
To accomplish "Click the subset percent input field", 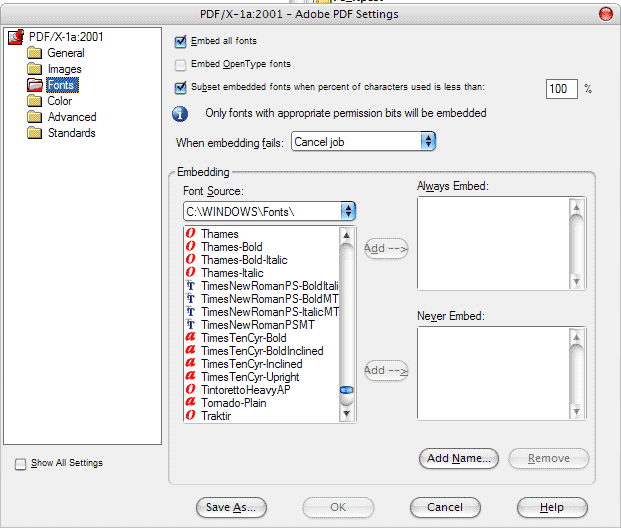I will pos(562,89).
